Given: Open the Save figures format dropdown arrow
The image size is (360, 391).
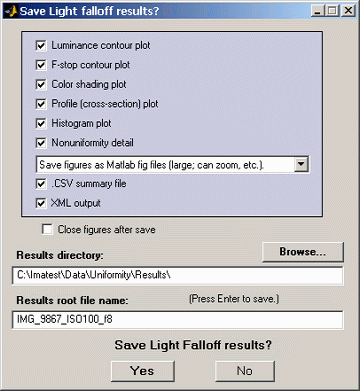Looking at the screenshot, I should (301, 164).
